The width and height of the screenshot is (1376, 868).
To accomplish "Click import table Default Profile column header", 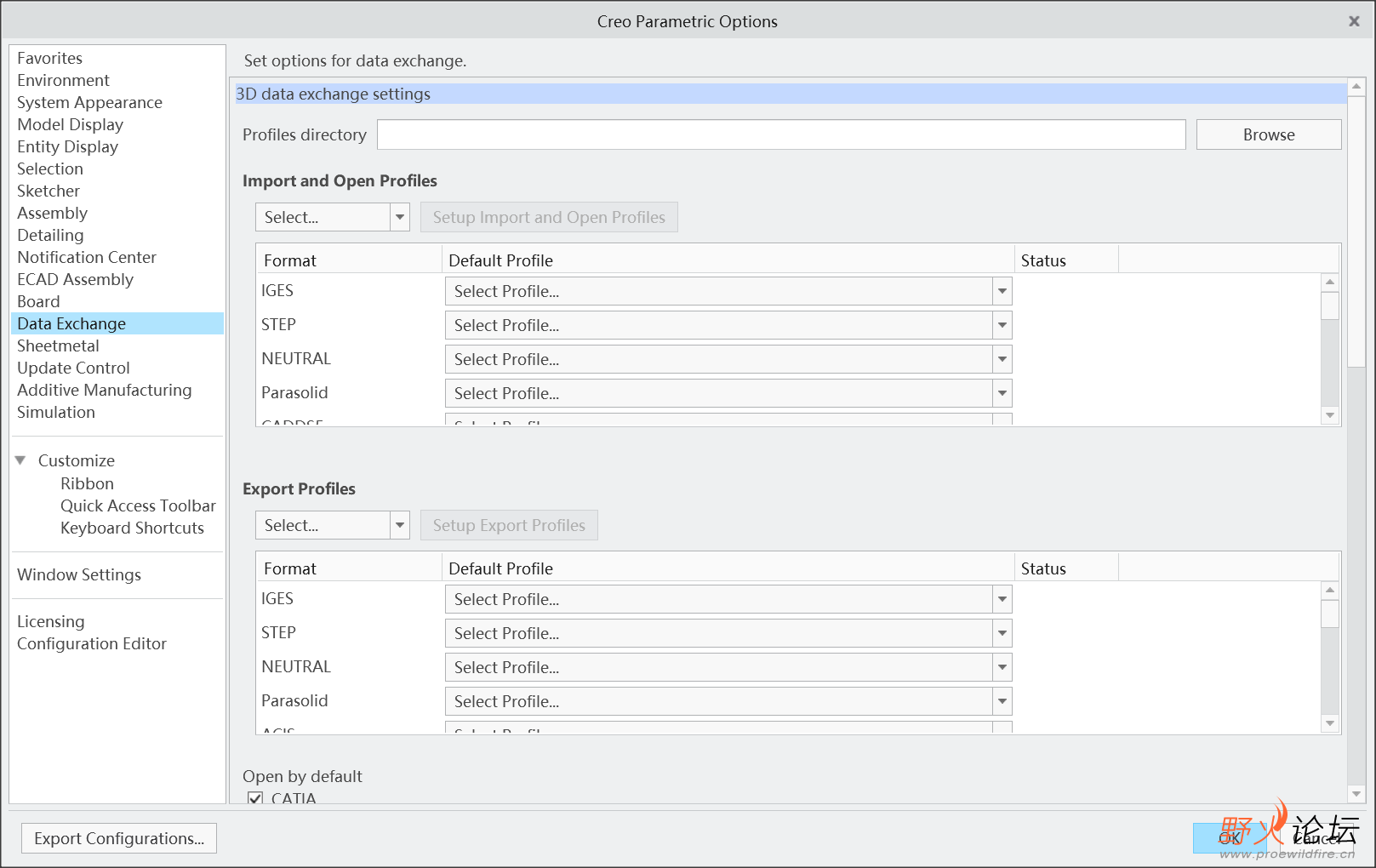I will (x=728, y=260).
